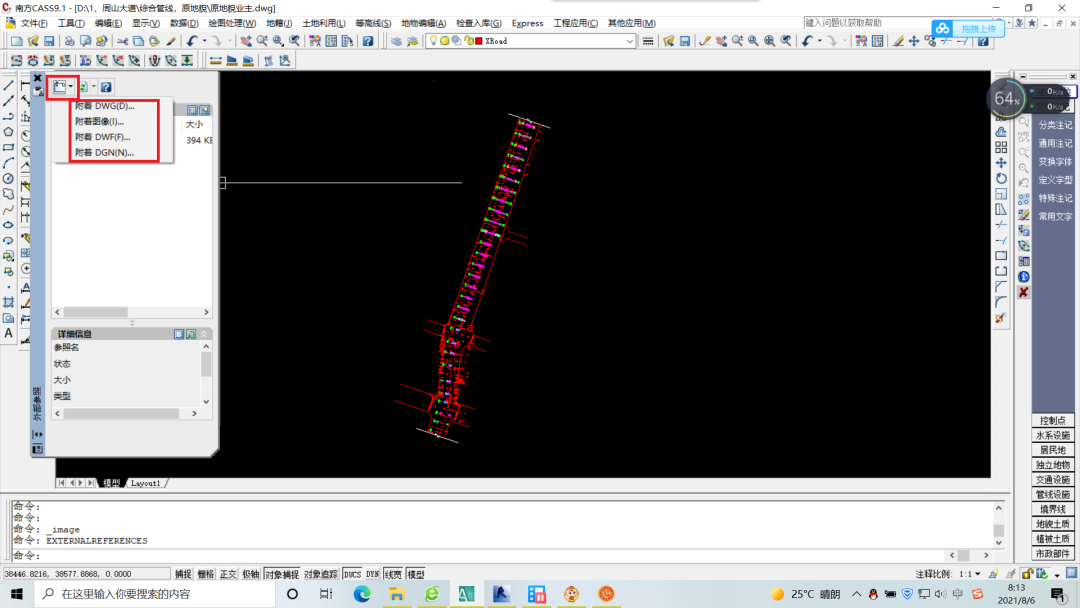Viewport: 1080px width, 608px height.
Task: Click the Refresh icon in references panel
Action: point(83,87)
